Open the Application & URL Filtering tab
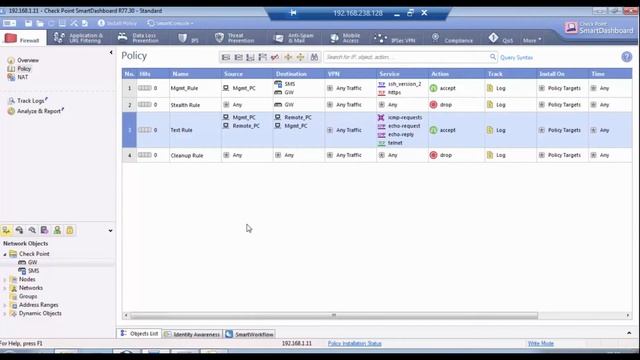 point(78,38)
